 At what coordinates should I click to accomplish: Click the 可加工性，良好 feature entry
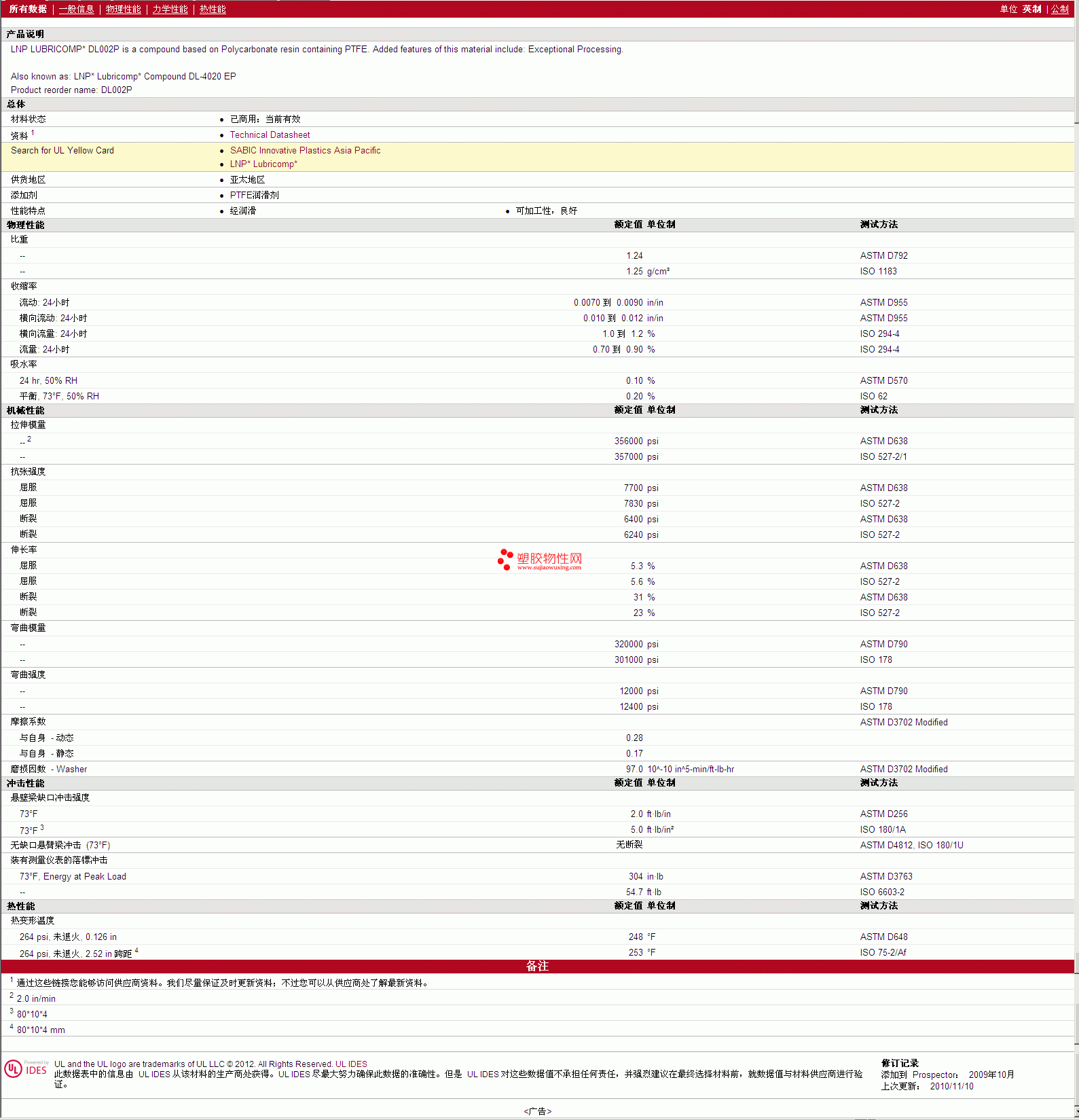click(x=547, y=211)
